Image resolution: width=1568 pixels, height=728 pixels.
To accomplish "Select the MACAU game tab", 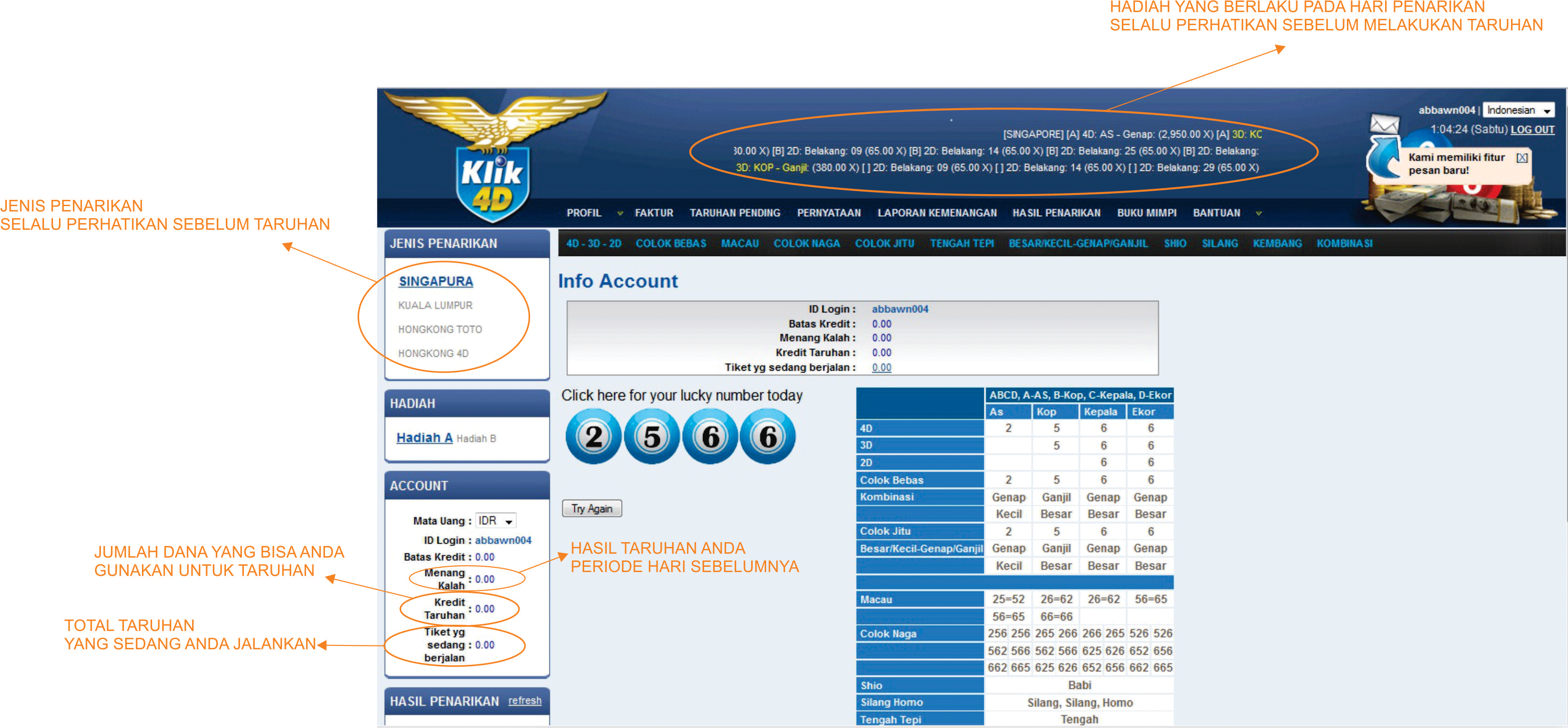I will click(x=740, y=243).
